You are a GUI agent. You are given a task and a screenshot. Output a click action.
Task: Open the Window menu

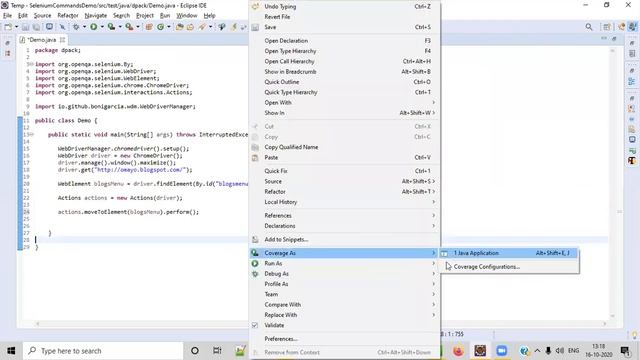[x=187, y=16]
